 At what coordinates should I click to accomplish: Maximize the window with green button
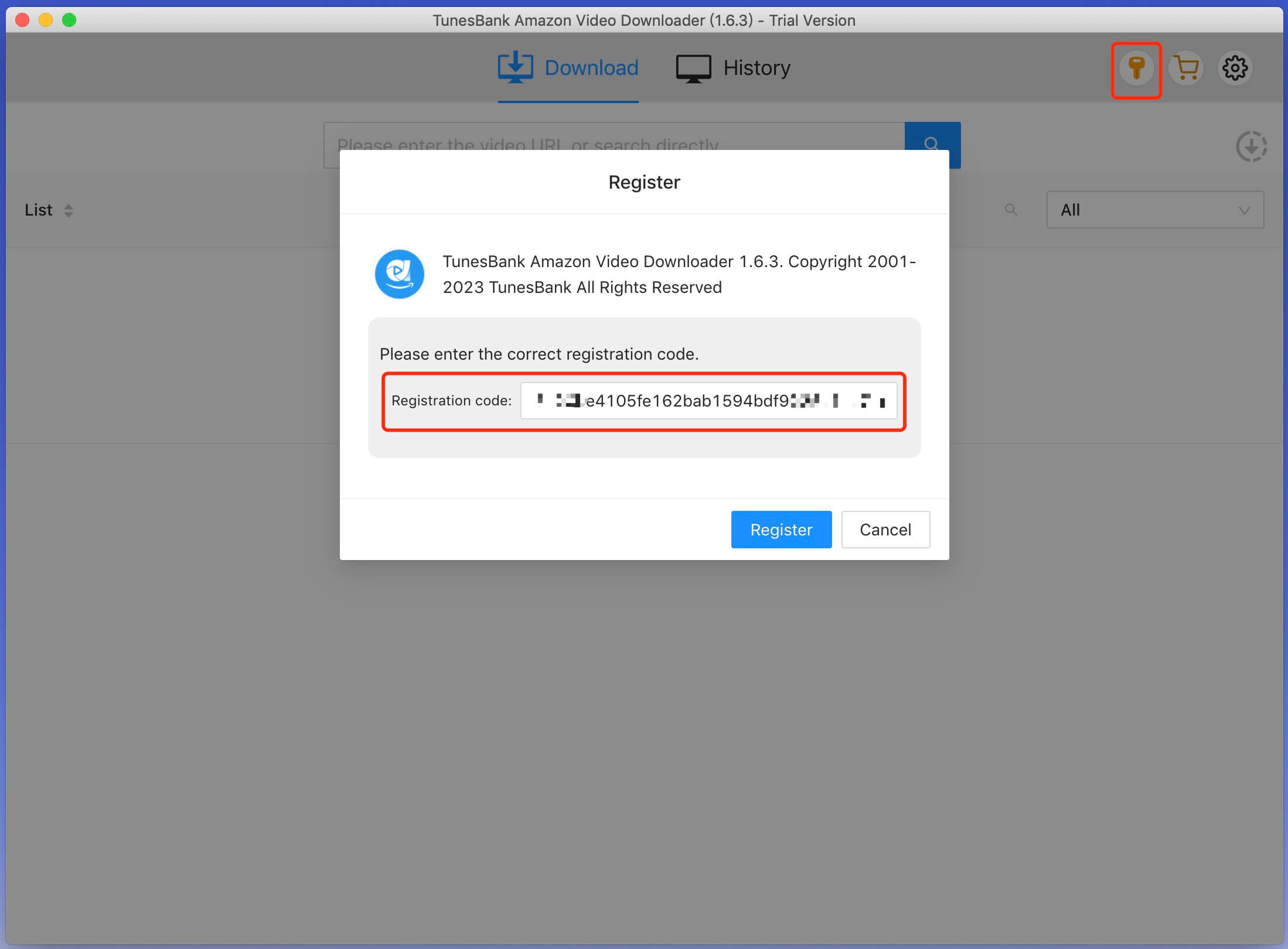(69, 20)
